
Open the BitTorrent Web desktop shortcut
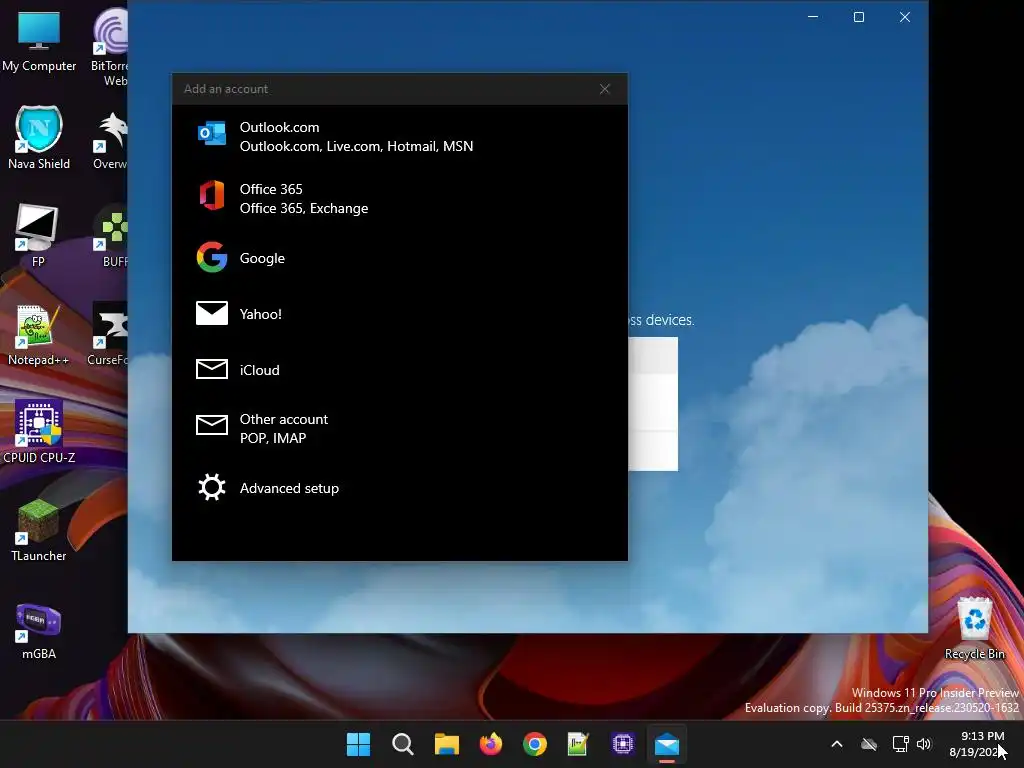tap(109, 46)
